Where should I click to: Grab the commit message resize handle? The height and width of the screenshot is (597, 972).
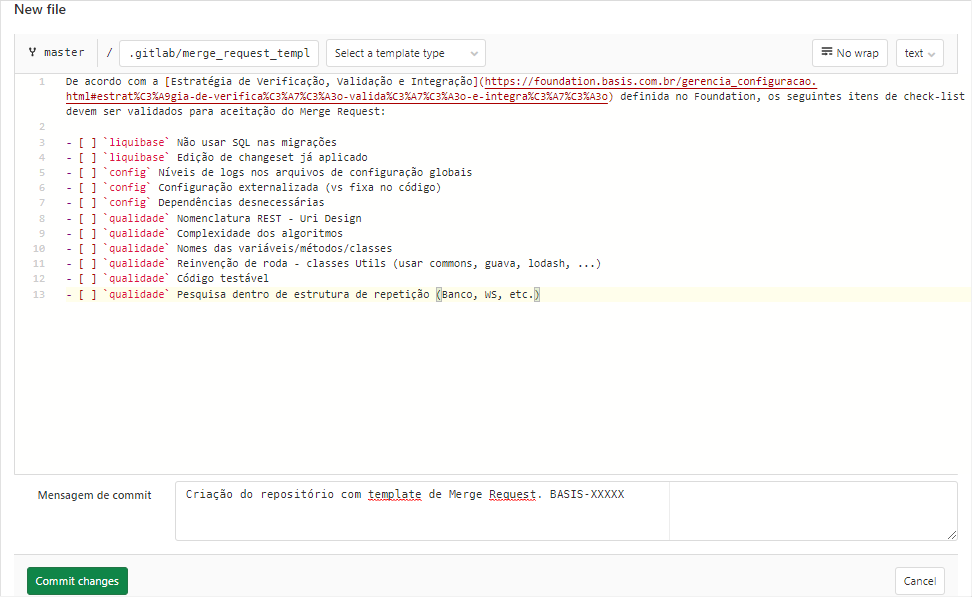coord(951,534)
